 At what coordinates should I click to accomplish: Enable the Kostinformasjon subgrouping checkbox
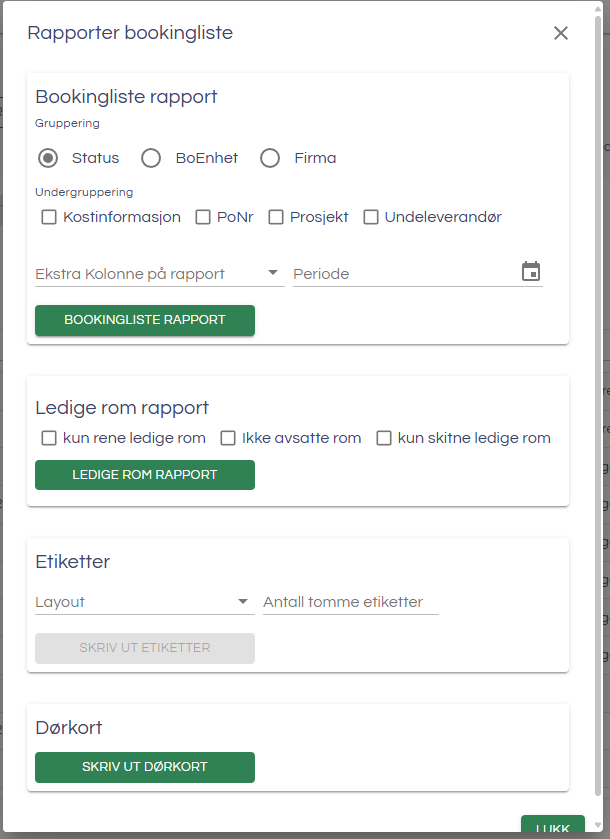pyautogui.click(x=49, y=217)
